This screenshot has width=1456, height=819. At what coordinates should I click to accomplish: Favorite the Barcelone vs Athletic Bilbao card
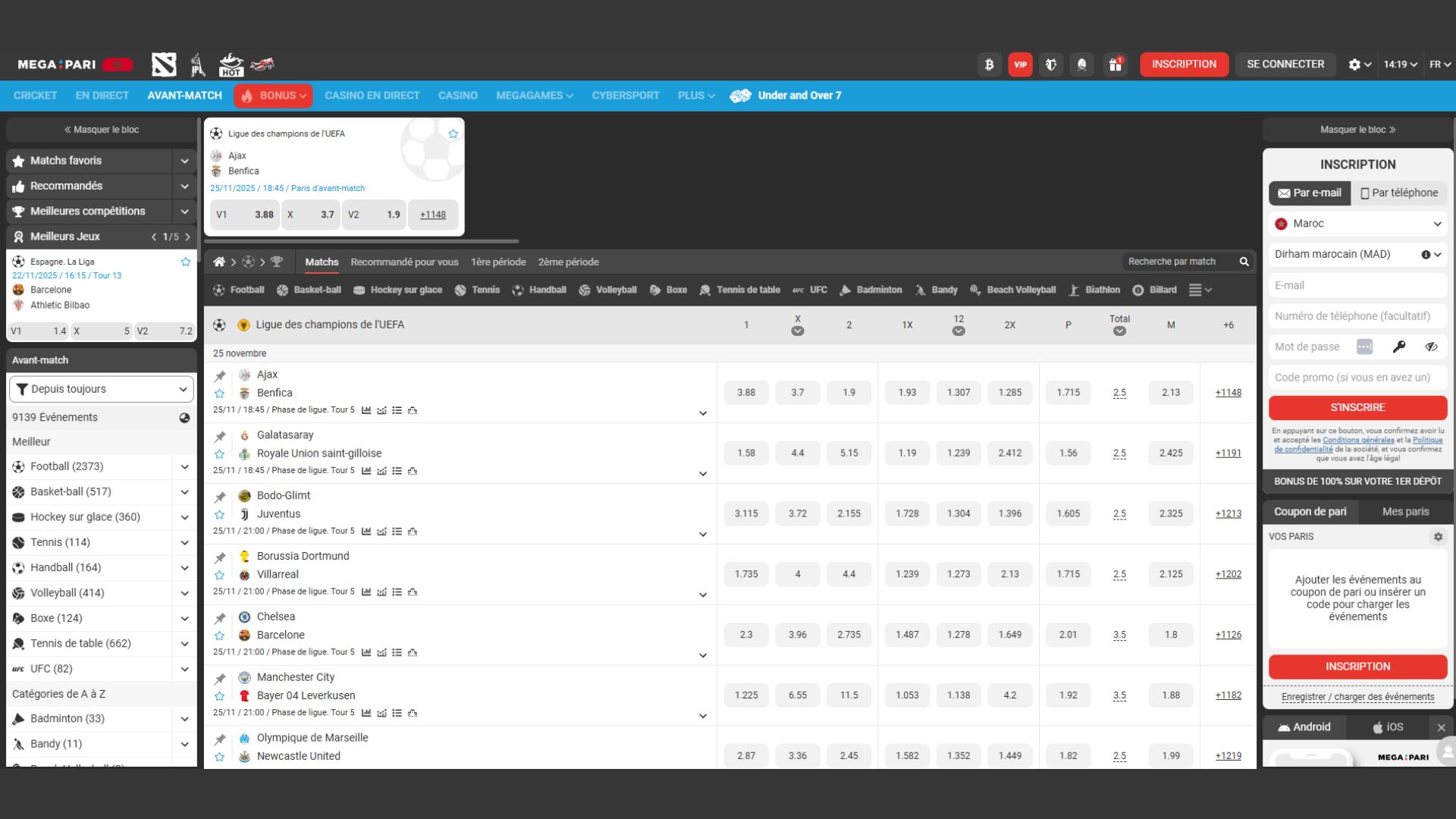186,262
